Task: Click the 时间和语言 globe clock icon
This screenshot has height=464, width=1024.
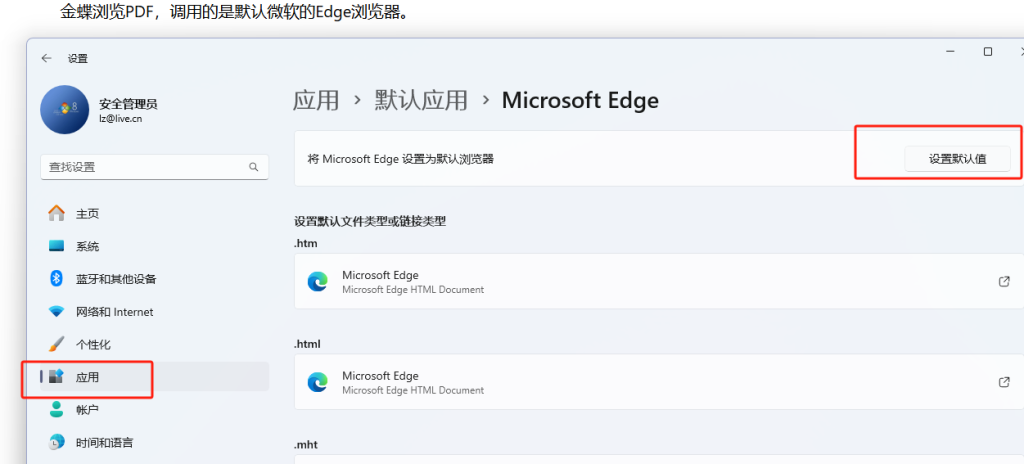Action: tap(57, 442)
